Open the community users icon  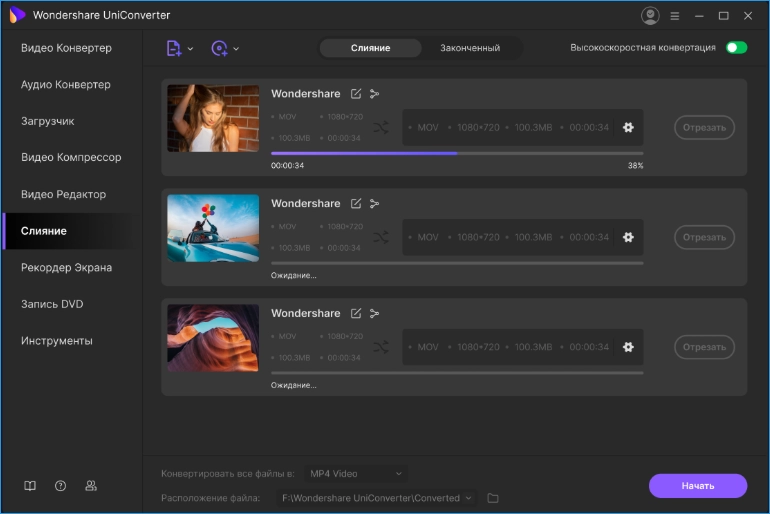click(x=91, y=486)
